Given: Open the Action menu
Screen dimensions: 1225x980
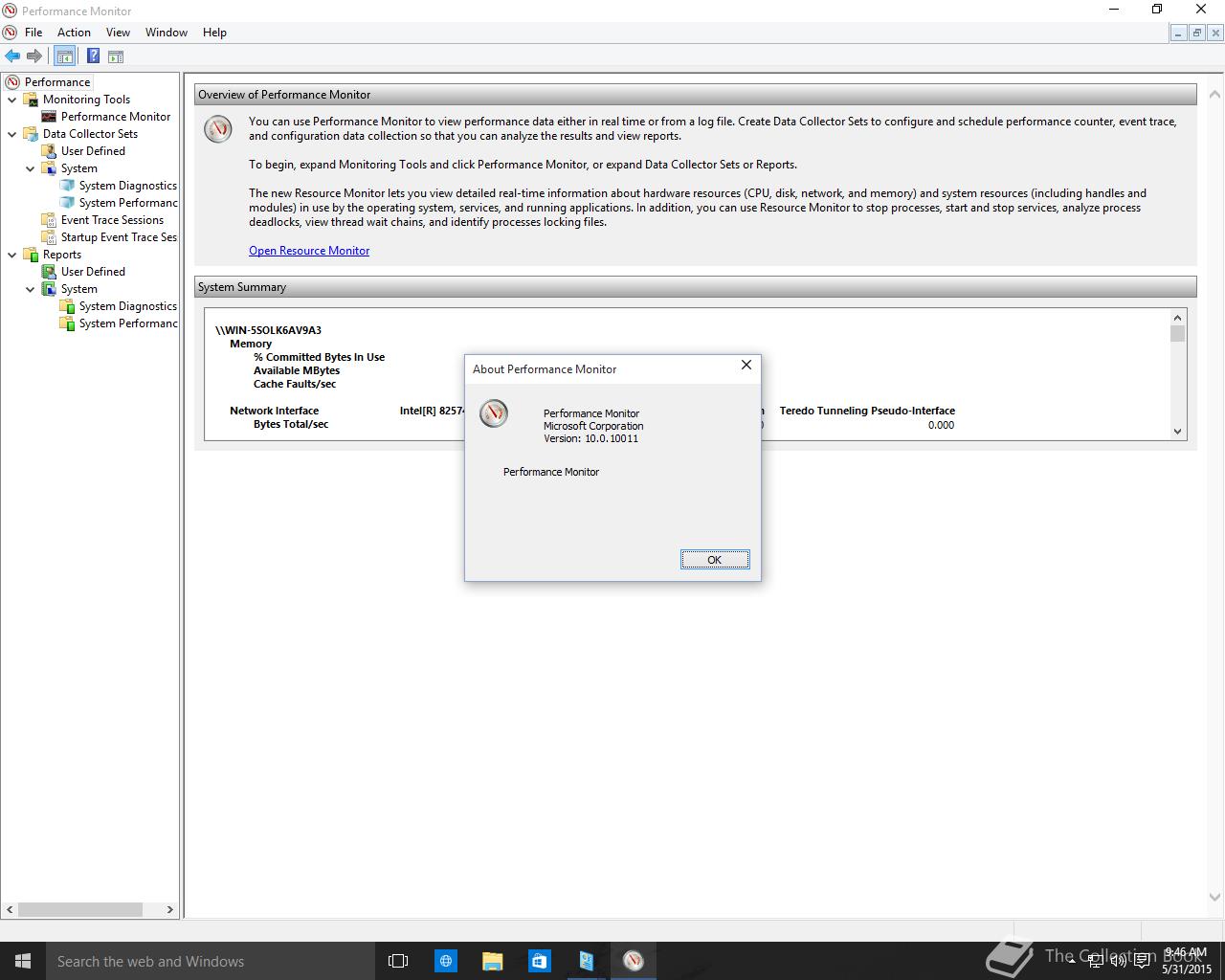Looking at the screenshot, I should tap(74, 33).
